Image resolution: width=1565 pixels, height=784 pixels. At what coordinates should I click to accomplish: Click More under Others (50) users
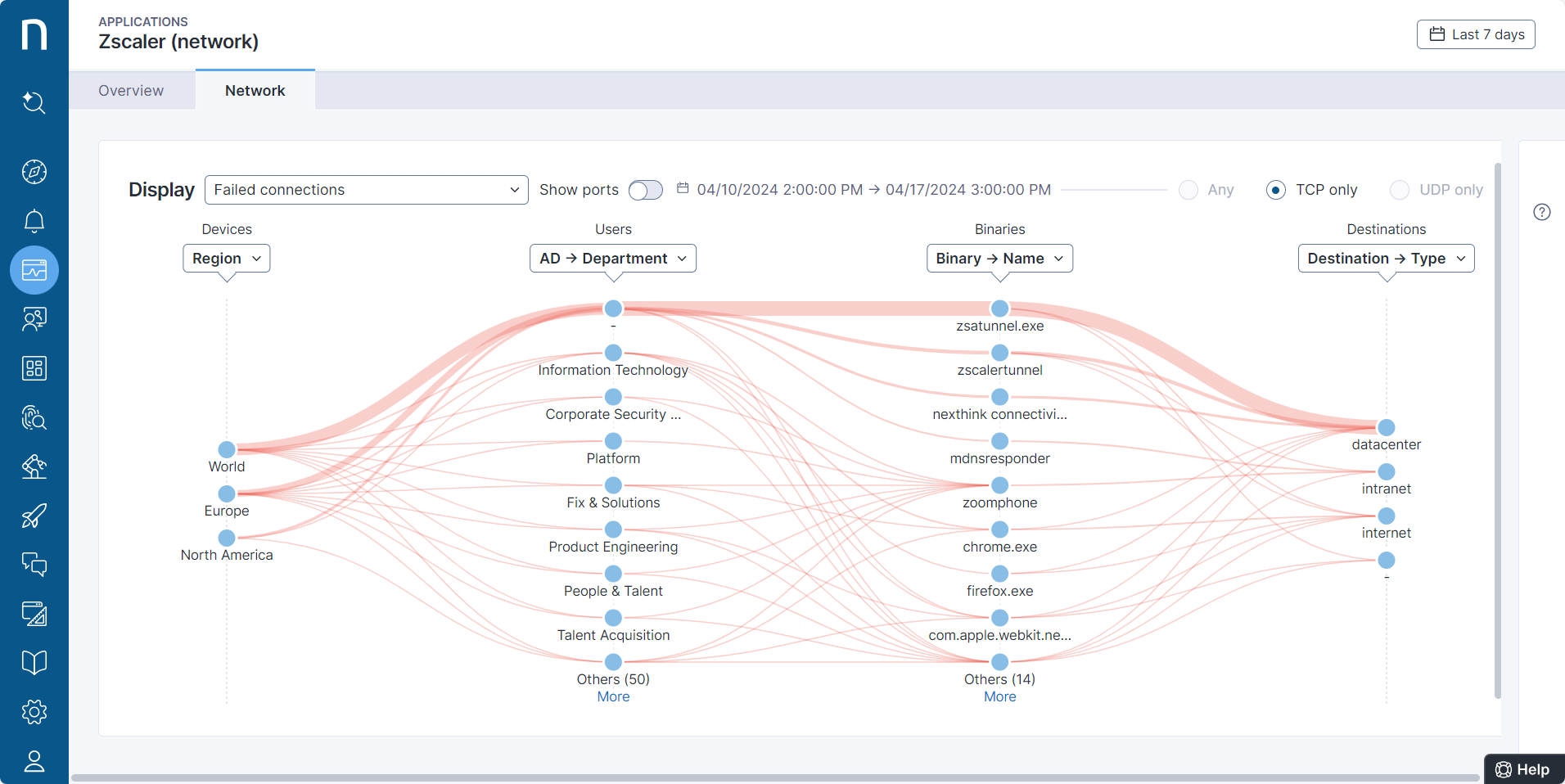coord(612,696)
